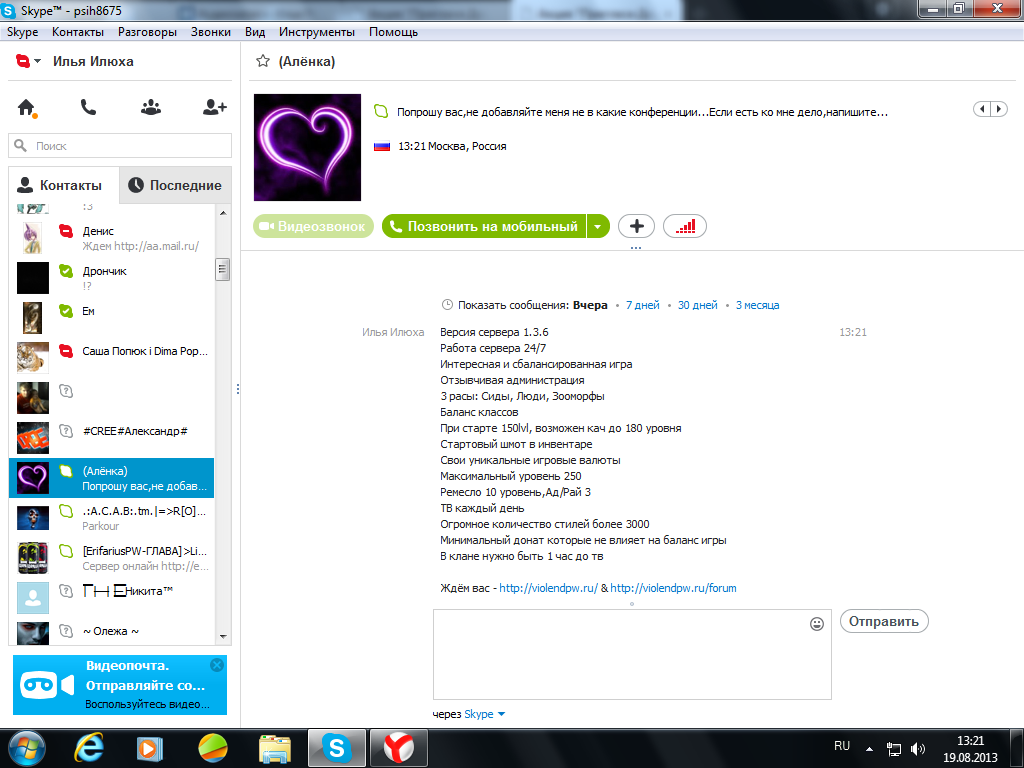Image resolution: width=1024 pixels, height=768 pixels.
Task: Open Yandex browser from the taskbar
Action: 398,748
